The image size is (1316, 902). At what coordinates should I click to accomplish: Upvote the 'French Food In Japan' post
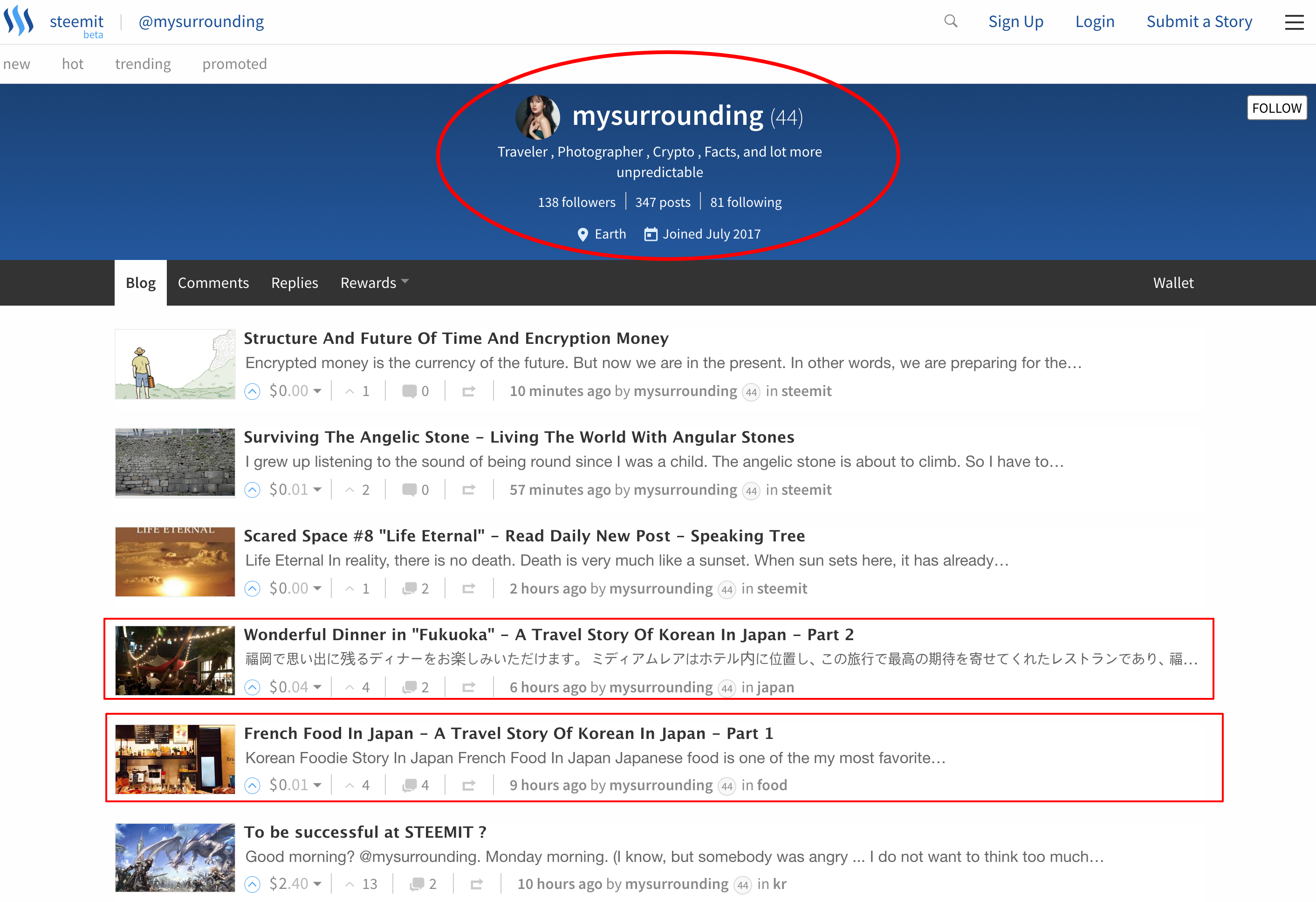pyautogui.click(x=252, y=786)
